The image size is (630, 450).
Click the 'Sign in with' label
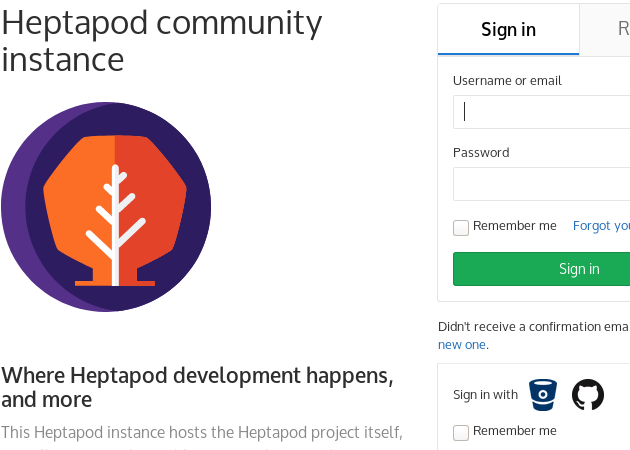pyautogui.click(x=485, y=395)
